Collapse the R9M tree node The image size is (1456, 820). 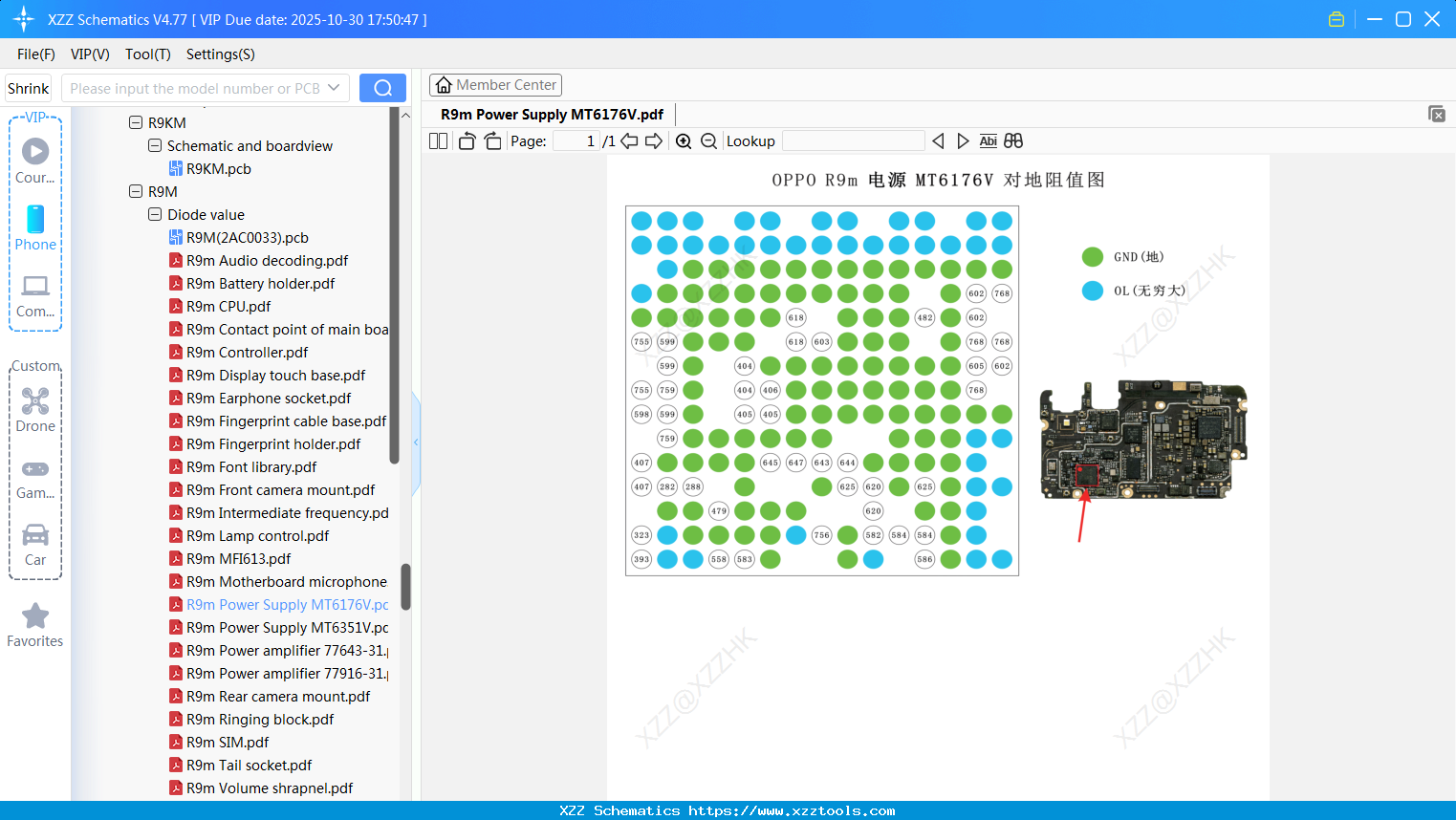point(136,191)
